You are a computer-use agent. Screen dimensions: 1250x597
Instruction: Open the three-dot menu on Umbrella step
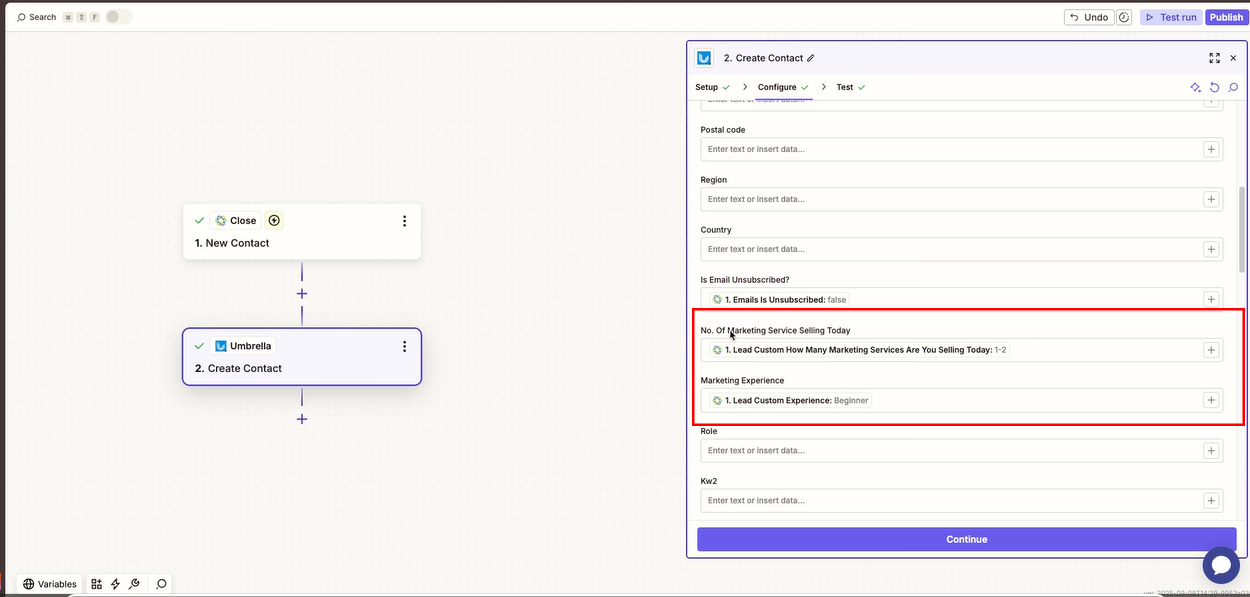[x=404, y=346]
